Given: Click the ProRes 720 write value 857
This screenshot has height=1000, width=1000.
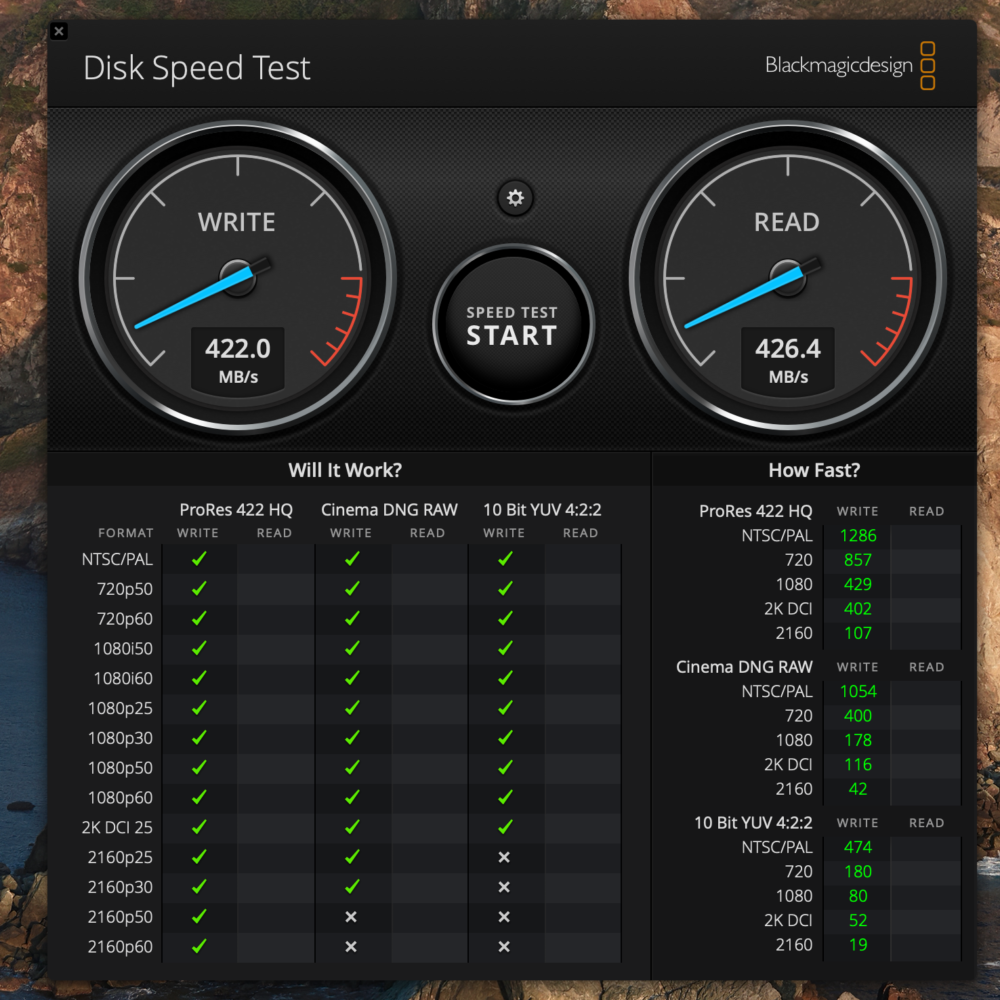Looking at the screenshot, I should (x=858, y=560).
